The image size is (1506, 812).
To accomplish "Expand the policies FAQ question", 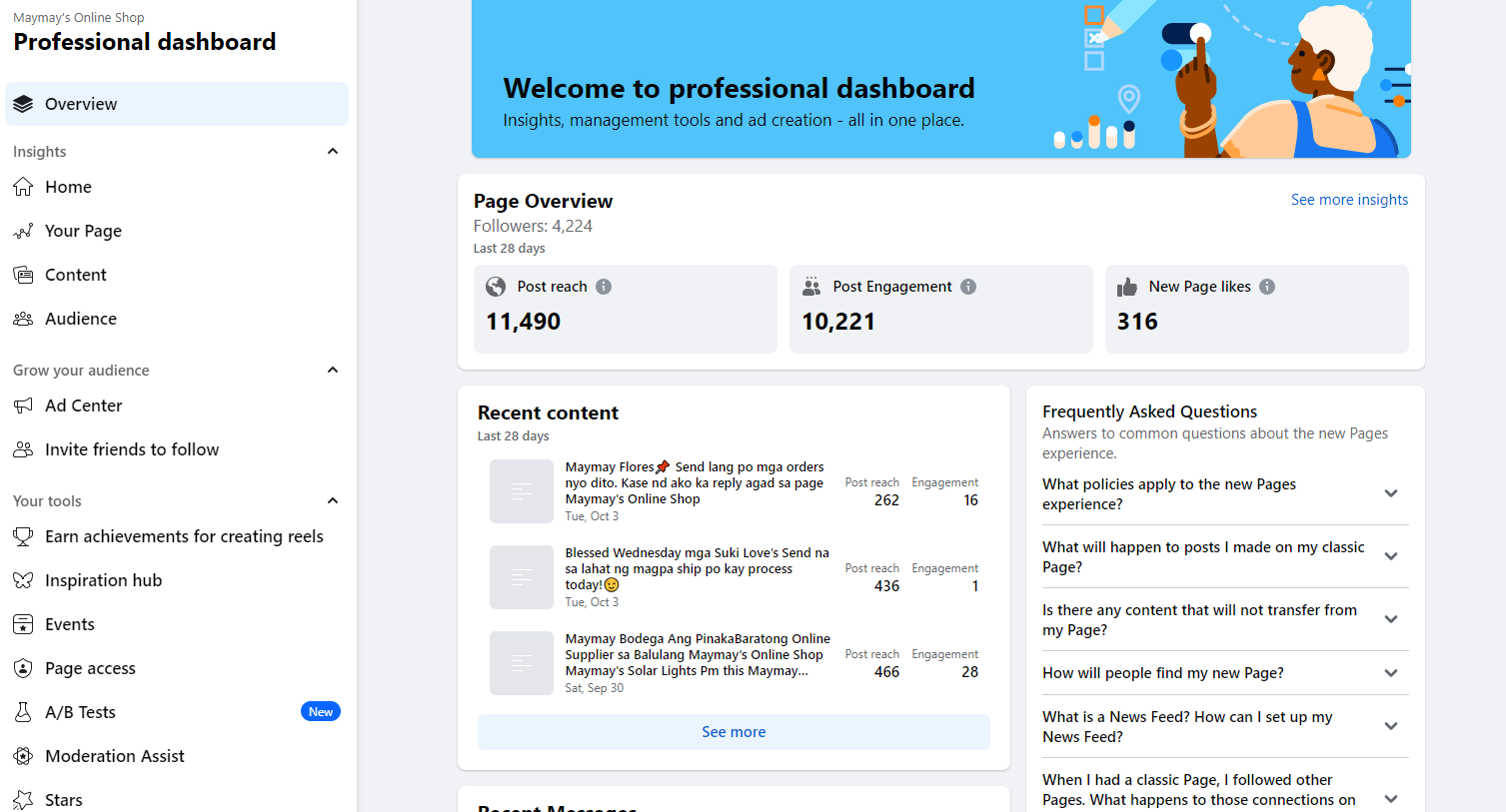I will pyautogui.click(x=1391, y=493).
